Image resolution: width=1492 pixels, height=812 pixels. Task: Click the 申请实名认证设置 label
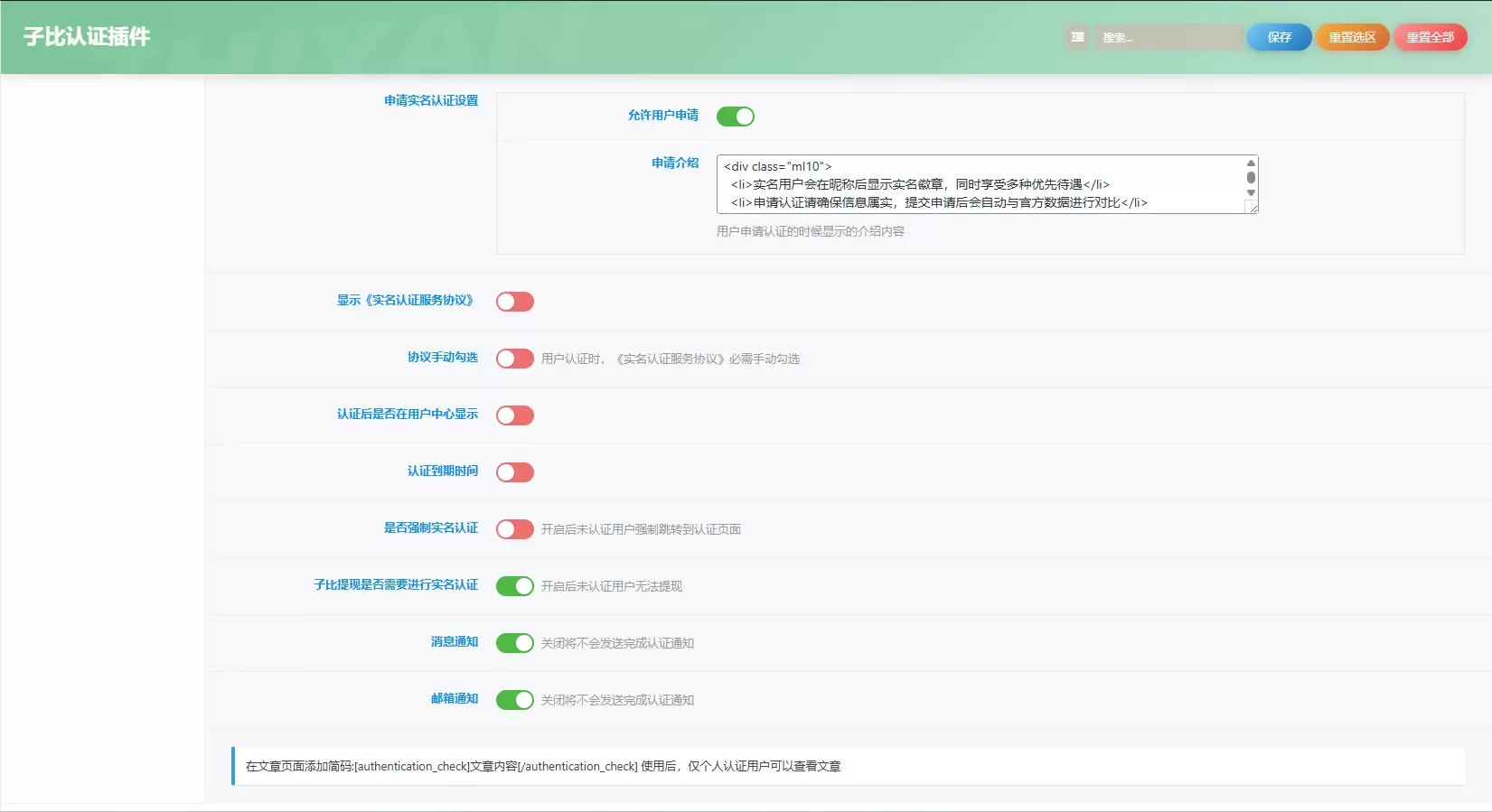(431, 100)
